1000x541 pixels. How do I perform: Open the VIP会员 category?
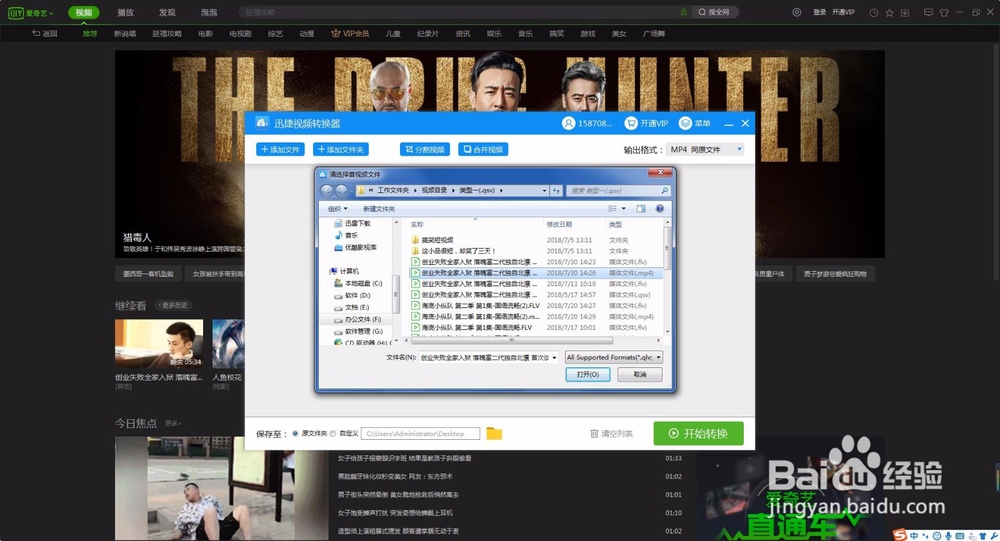click(350, 34)
